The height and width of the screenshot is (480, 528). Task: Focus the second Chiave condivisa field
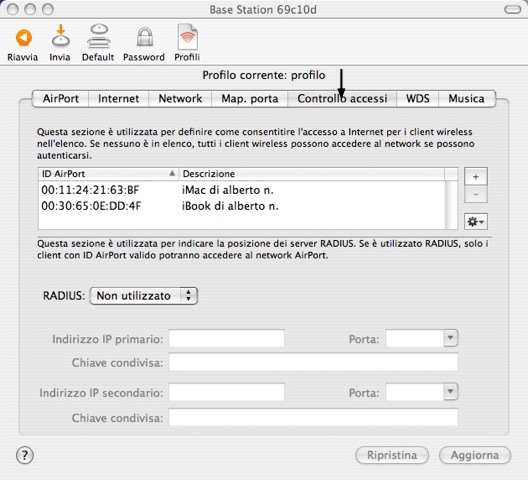(313, 417)
